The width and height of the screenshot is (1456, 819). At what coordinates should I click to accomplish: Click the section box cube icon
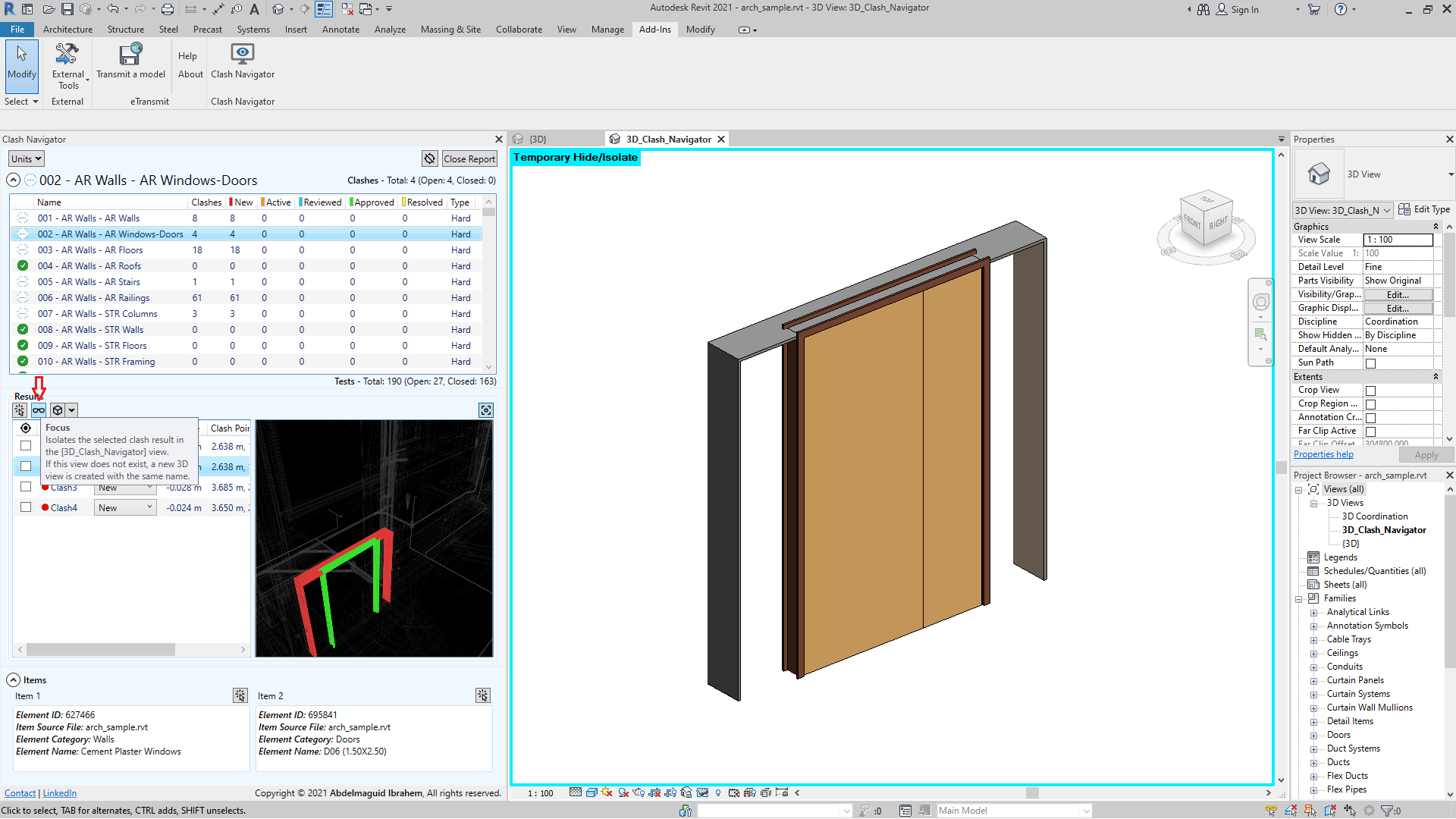pos(58,410)
